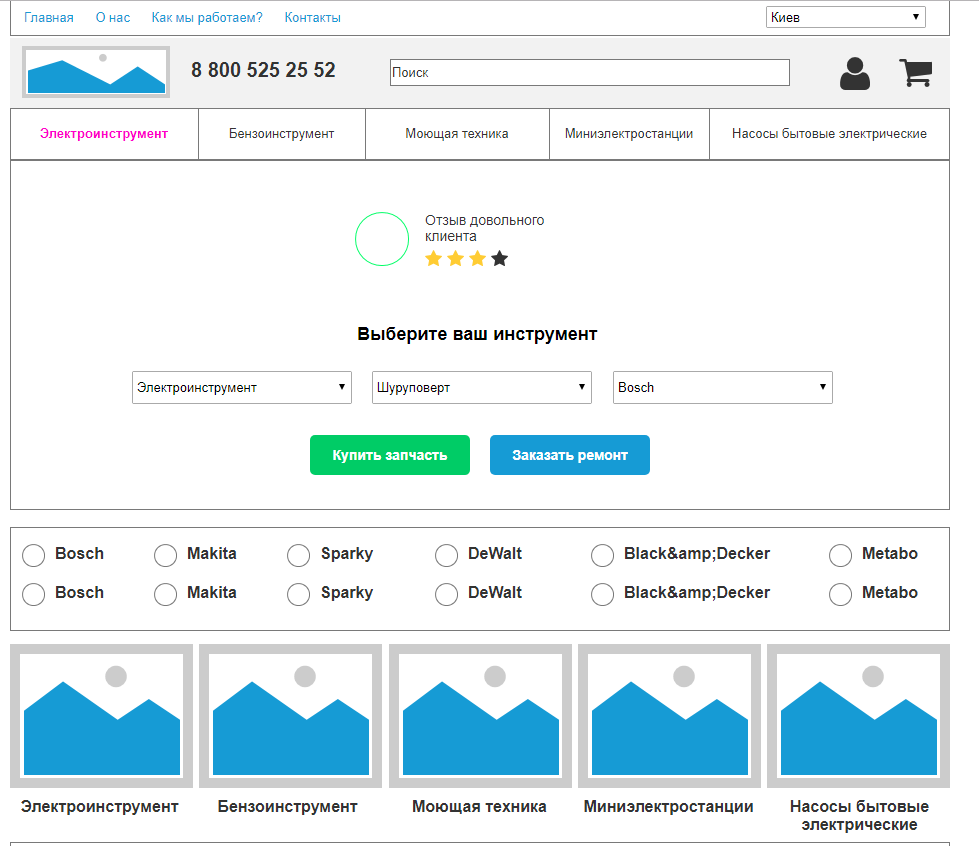Switch to the Бензоинструмент tab

point(281,134)
